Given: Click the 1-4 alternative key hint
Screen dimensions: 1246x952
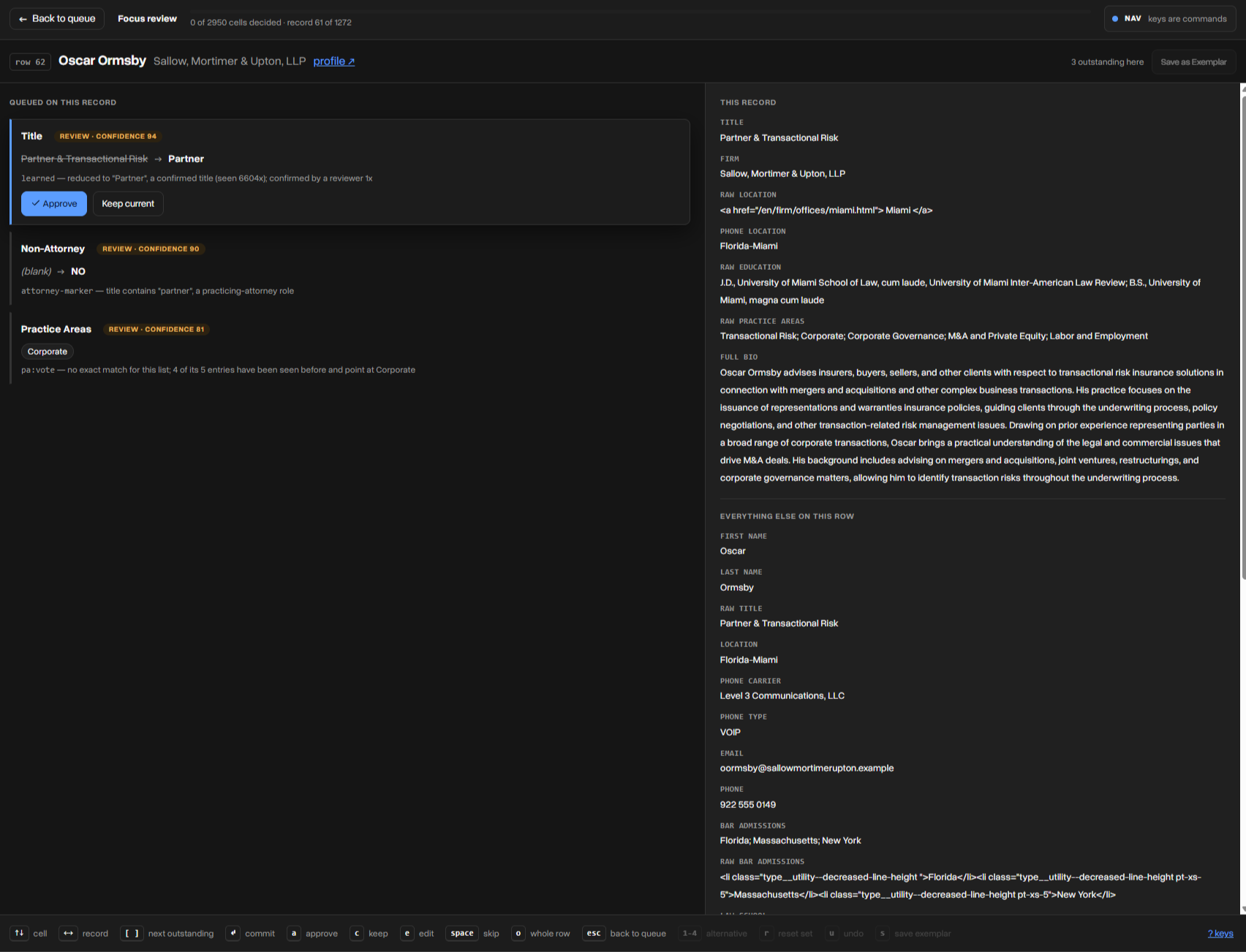Looking at the screenshot, I should (690, 934).
